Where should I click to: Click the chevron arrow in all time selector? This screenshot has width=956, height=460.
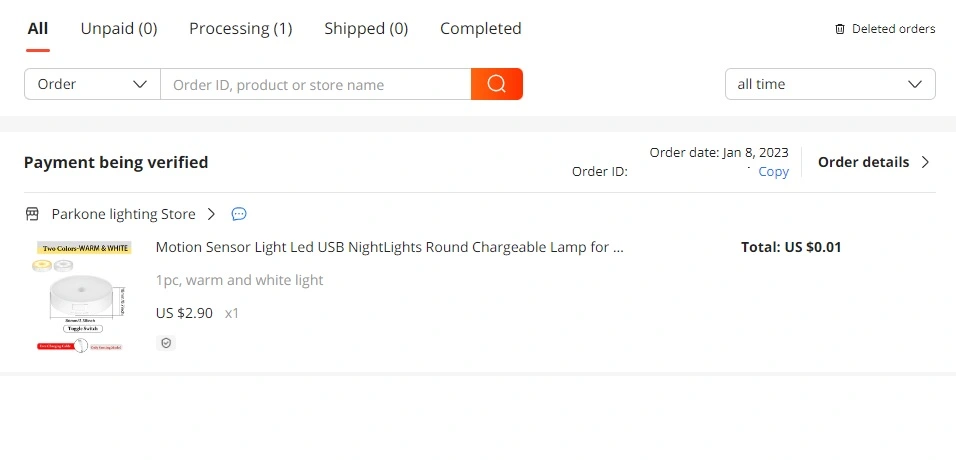tap(915, 84)
